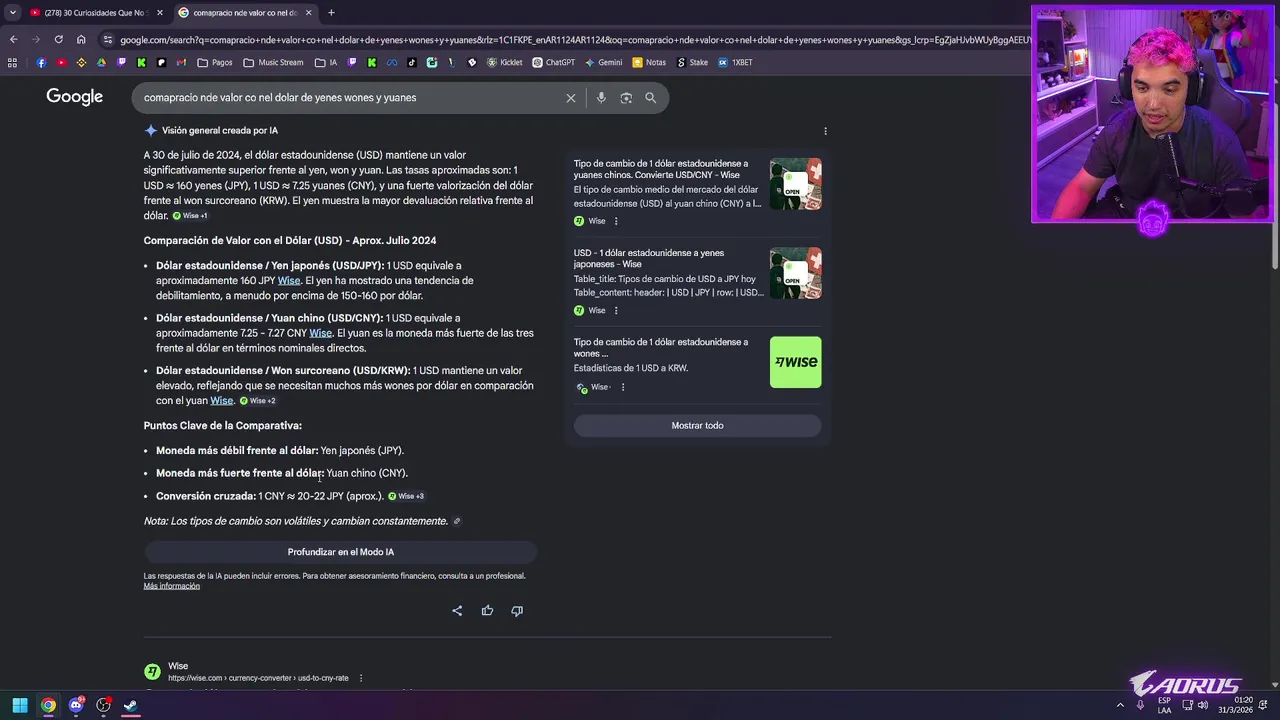
Task: Open the ChatGPT bookmark
Action: 554,62
